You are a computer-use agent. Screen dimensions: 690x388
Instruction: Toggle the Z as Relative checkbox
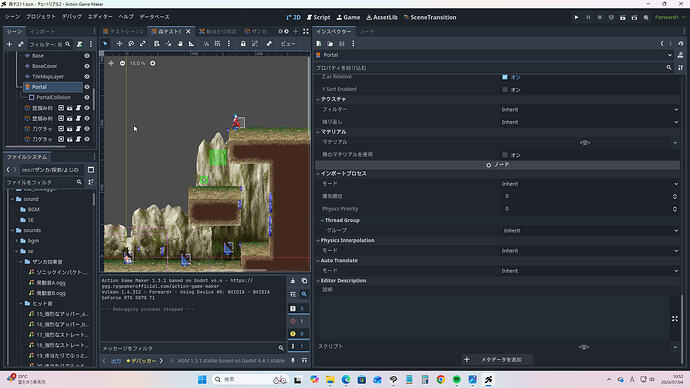click(x=505, y=77)
